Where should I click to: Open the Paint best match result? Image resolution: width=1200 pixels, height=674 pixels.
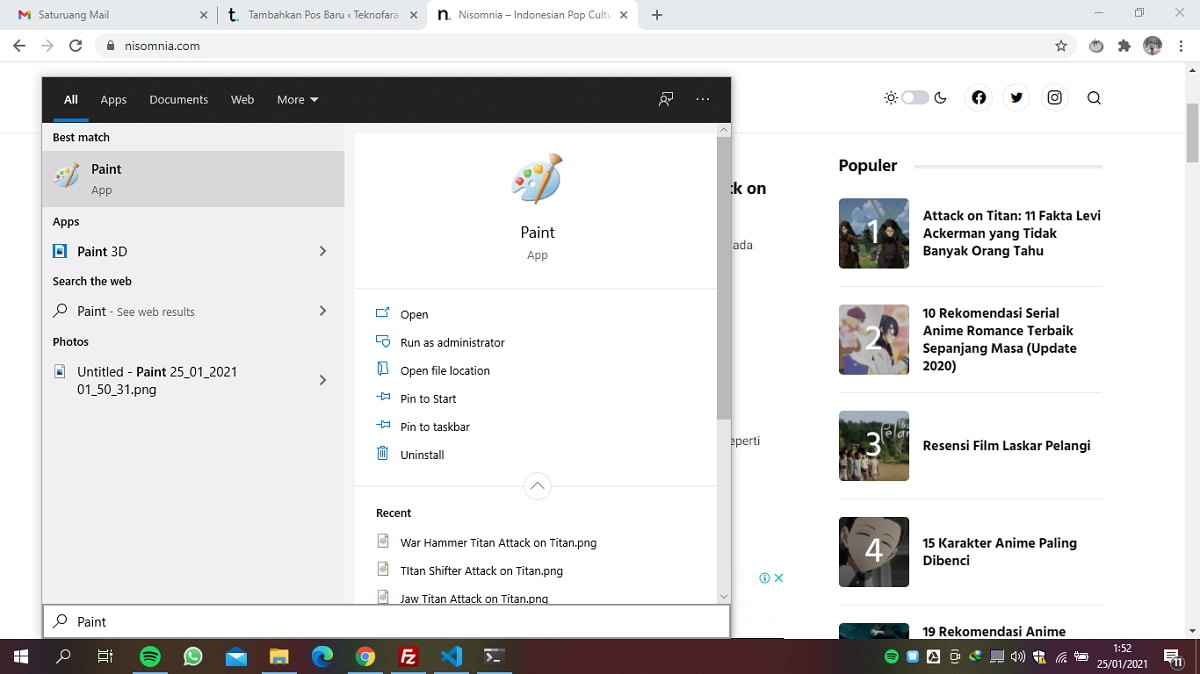(193, 179)
